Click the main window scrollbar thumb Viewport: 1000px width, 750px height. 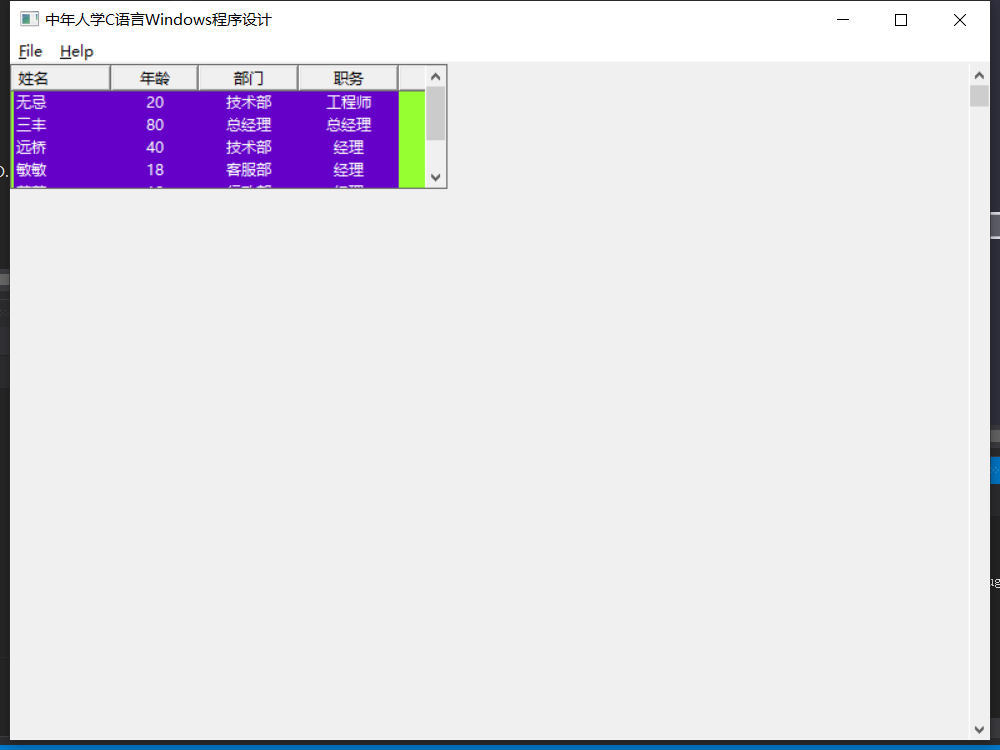pyautogui.click(x=979, y=96)
